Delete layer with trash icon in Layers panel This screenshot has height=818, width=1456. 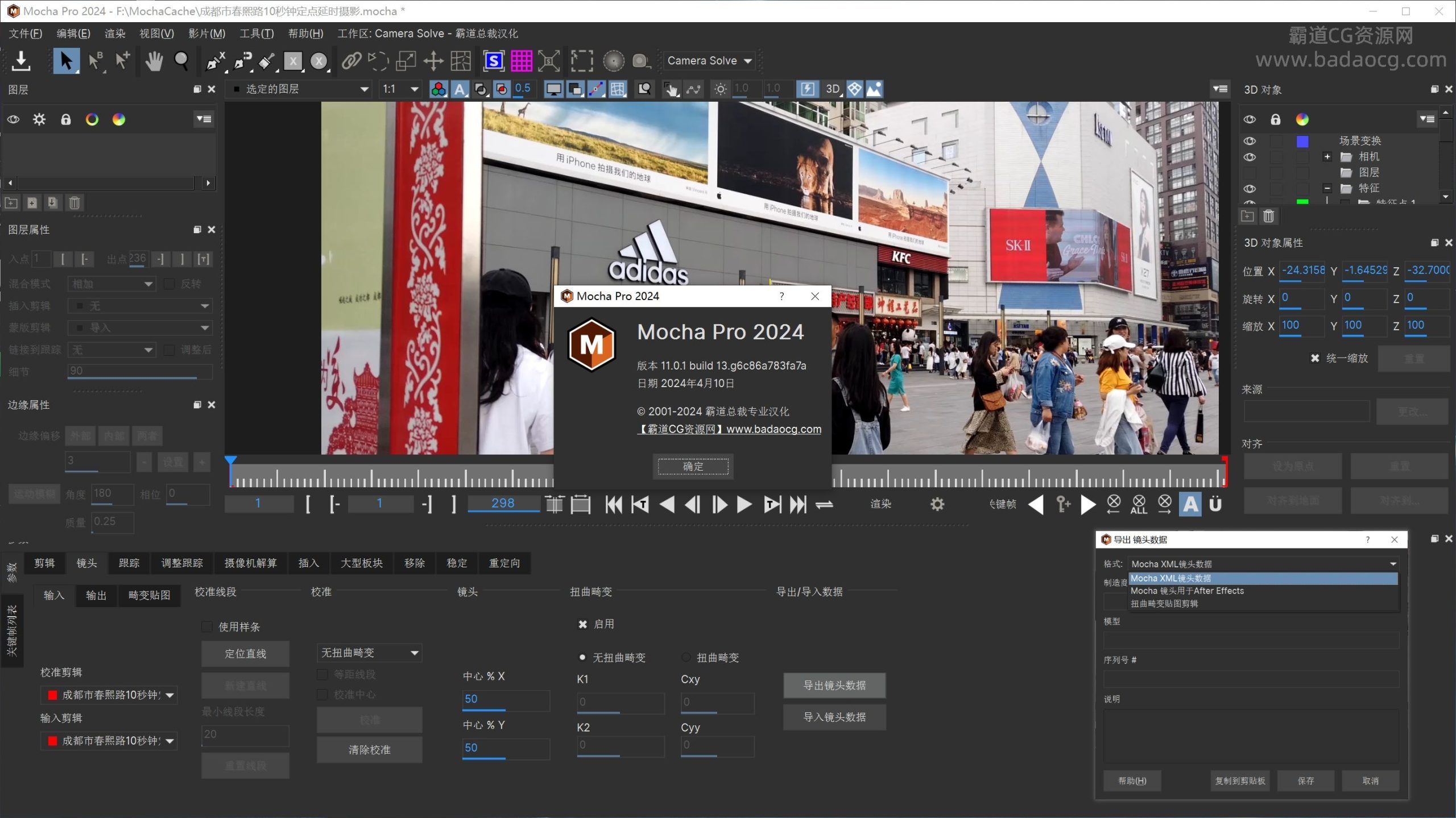[x=75, y=203]
